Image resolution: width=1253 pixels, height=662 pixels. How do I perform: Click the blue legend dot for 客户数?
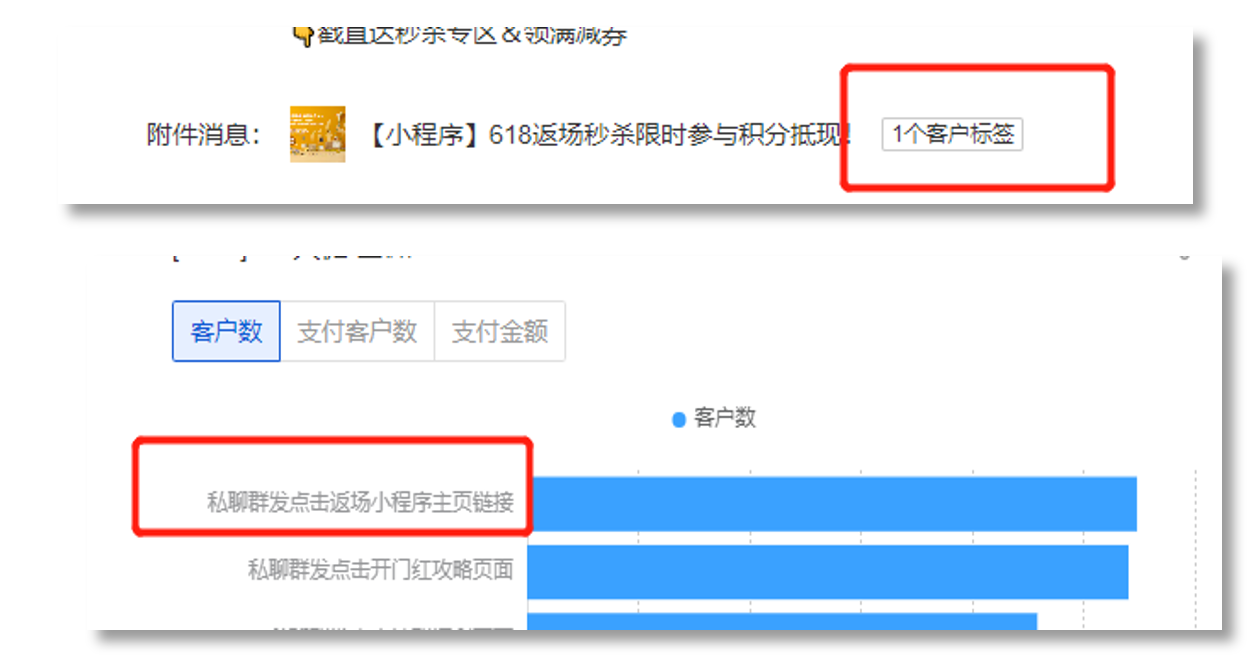click(x=679, y=419)
